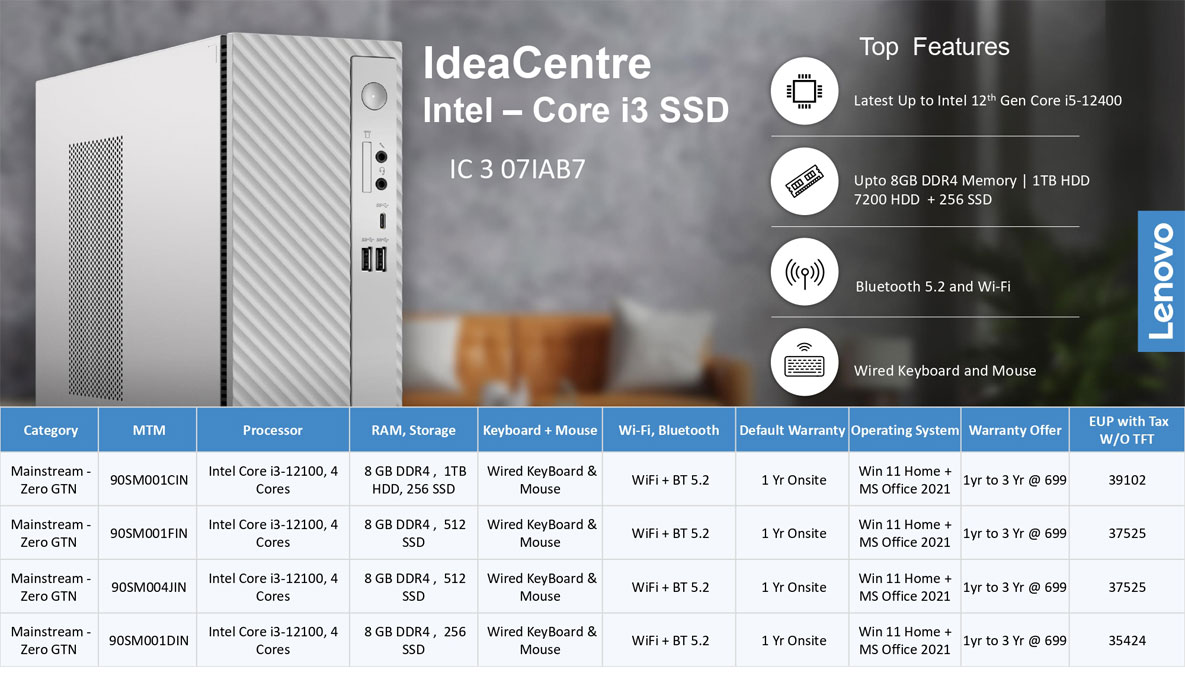Click the "EUP with Tax W/O TFT" header

[x=1127, y=430]
